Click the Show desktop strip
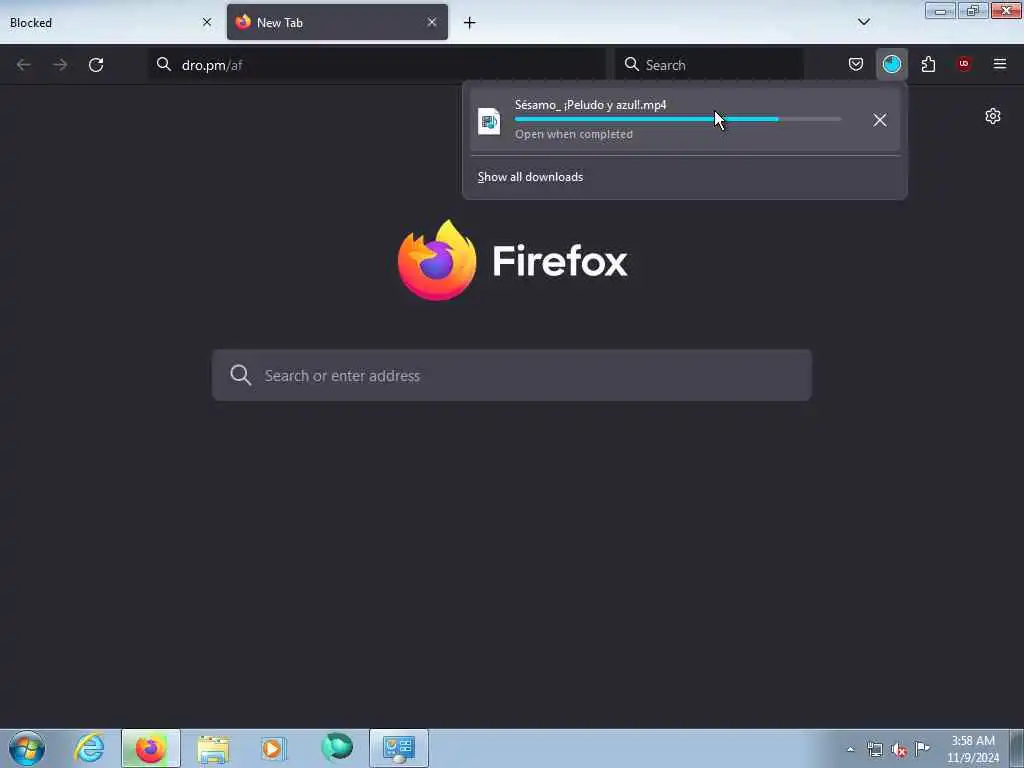1024x768 pixels. [1017, 748]
